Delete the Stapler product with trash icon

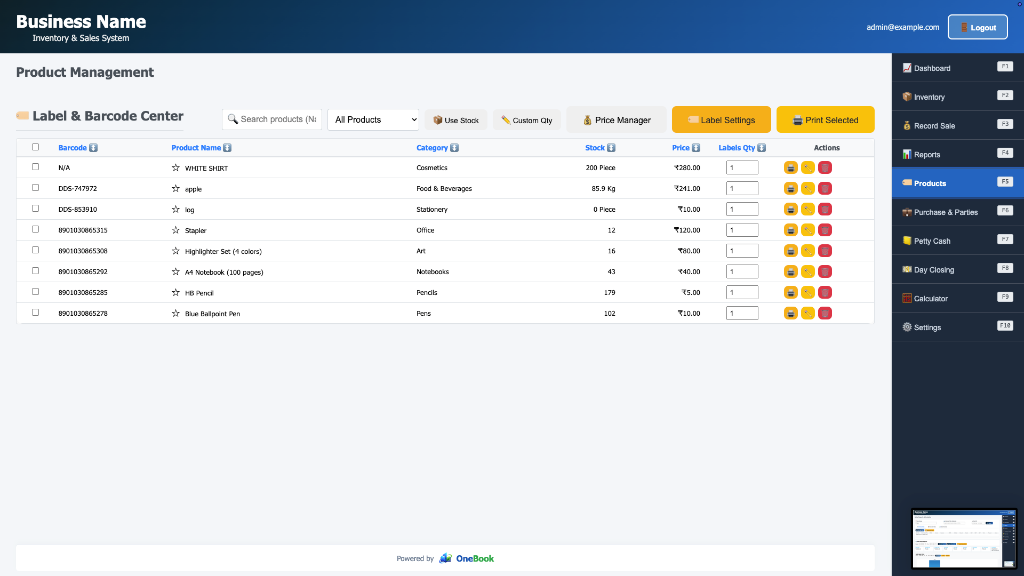point(825,230)
